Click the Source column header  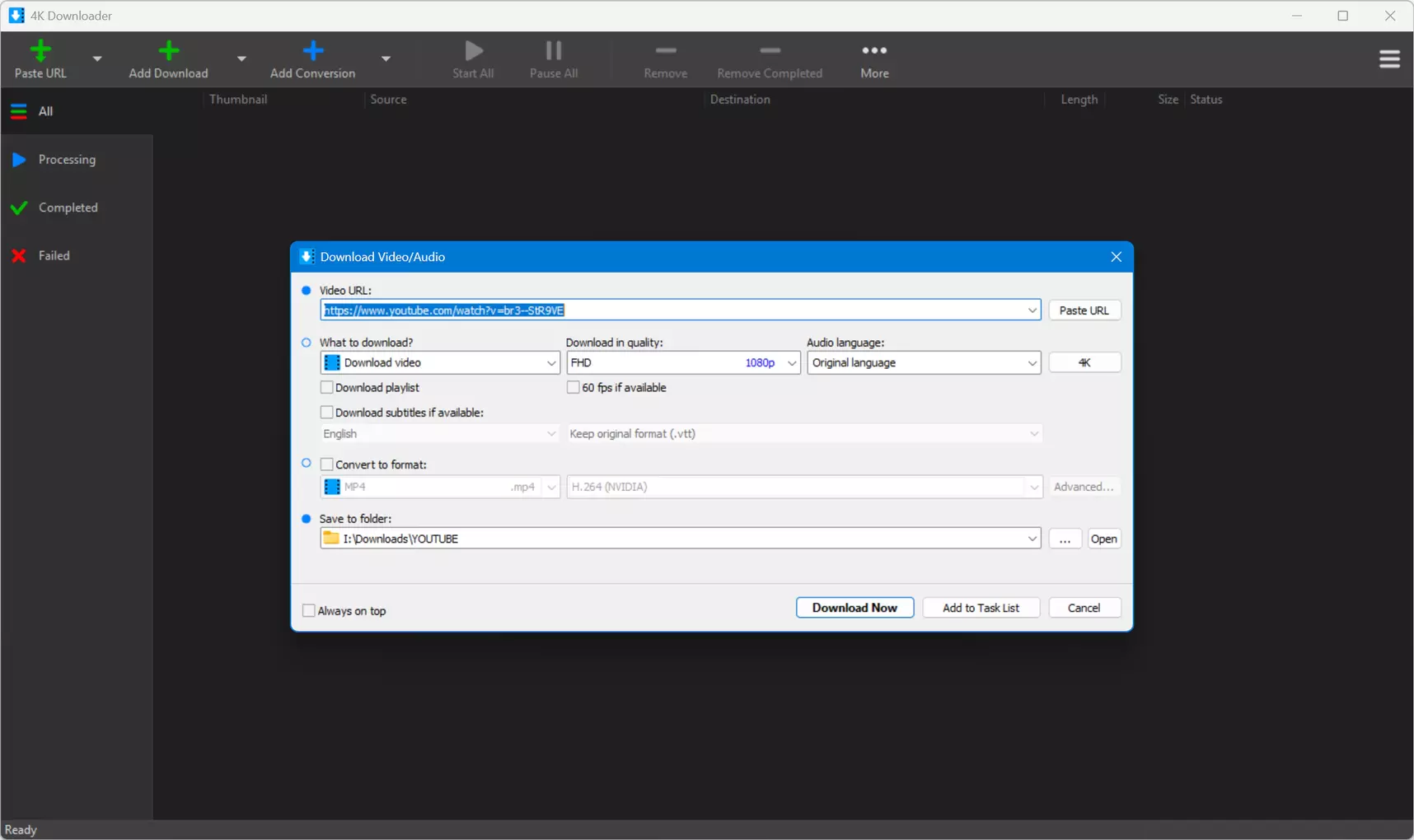tap(388, 100)
